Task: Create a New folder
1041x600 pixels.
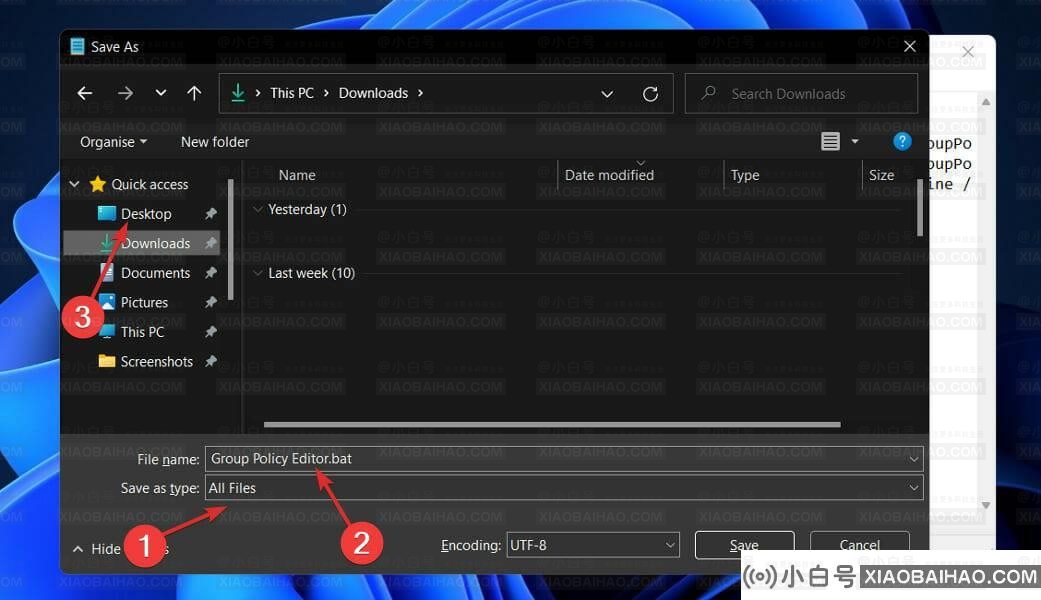Action: pos(215,142)
